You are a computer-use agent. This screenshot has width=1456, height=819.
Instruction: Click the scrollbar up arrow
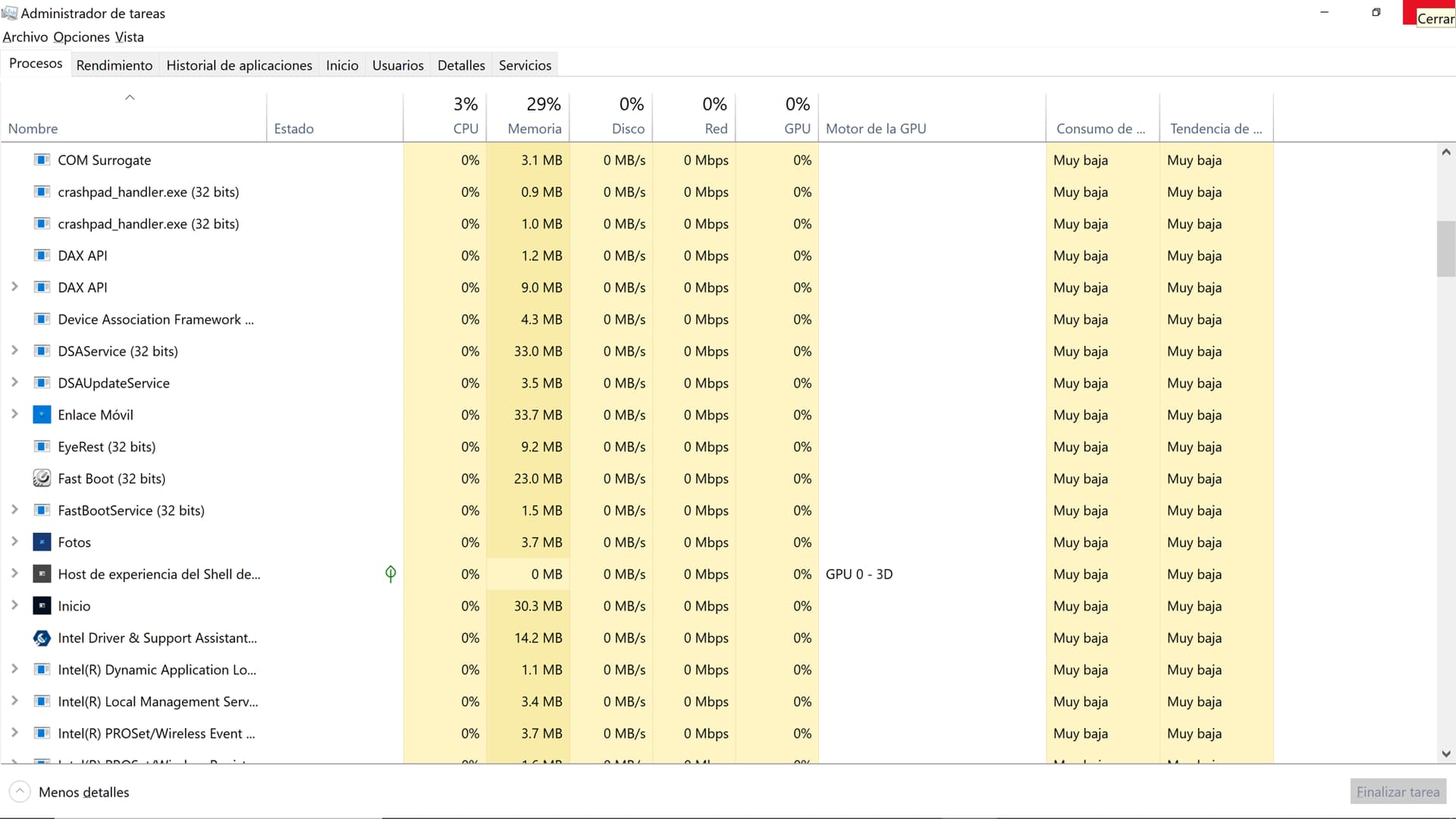point(1445,152)
